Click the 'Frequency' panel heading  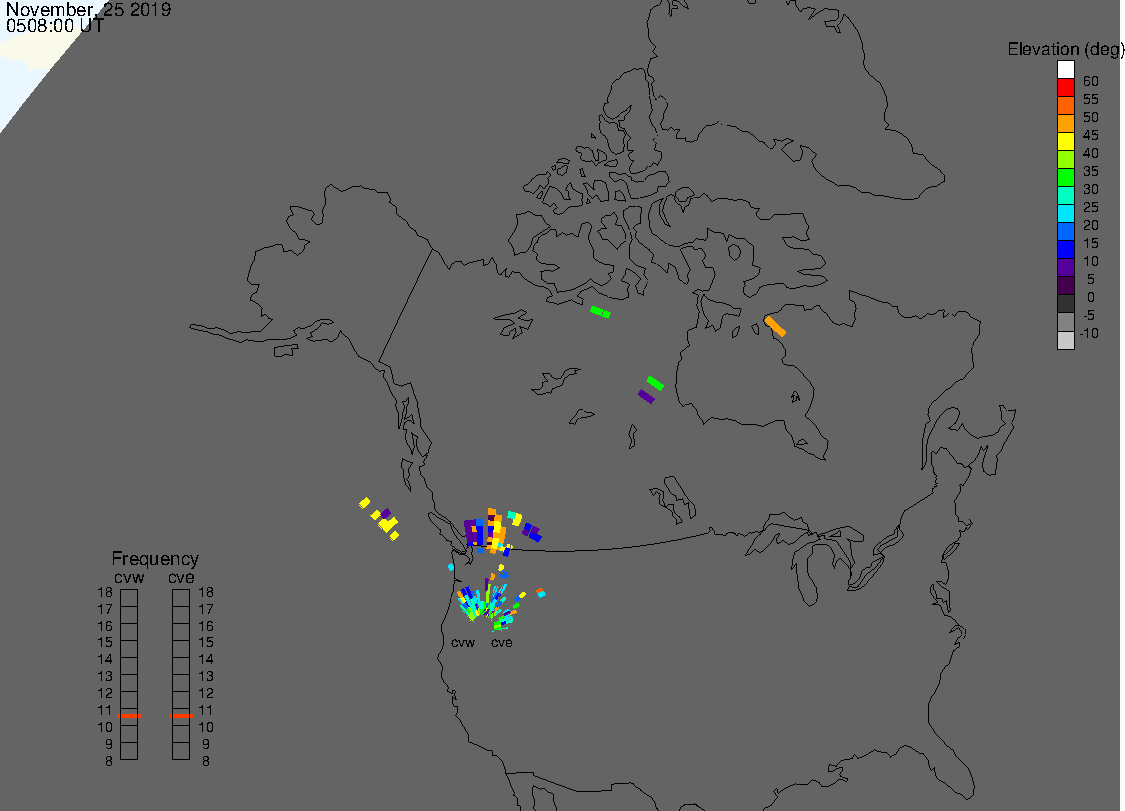pyautogui.click(x=155, y=558)
